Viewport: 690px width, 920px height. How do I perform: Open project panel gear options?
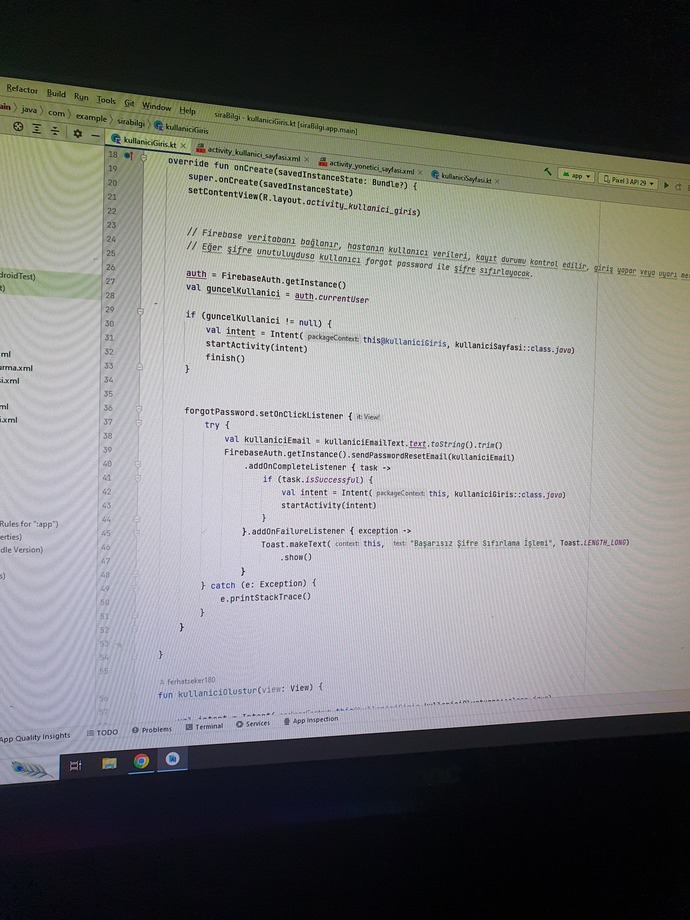(x=77, y=133)
